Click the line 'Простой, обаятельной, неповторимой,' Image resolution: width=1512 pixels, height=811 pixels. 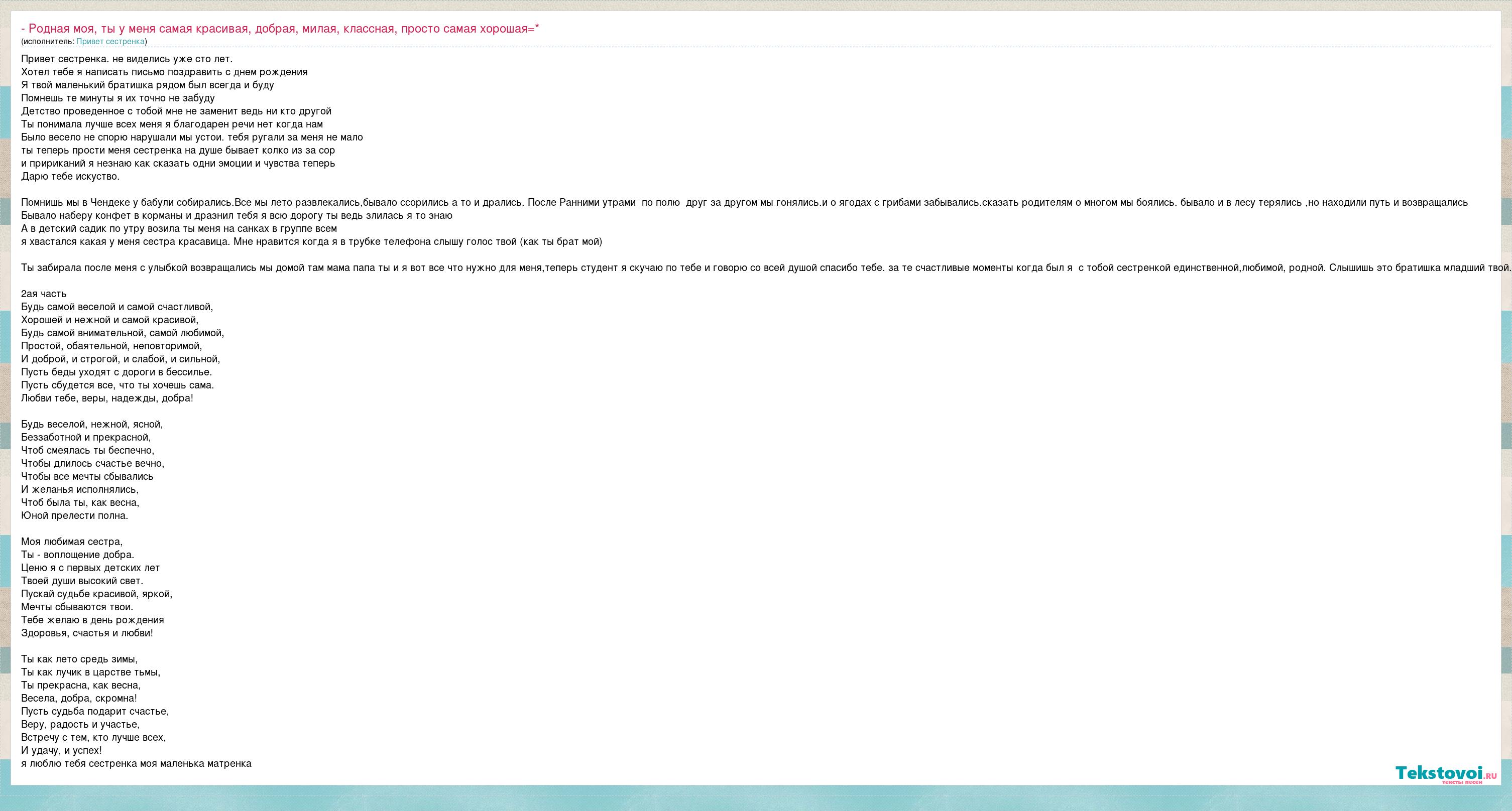[111, 346]
